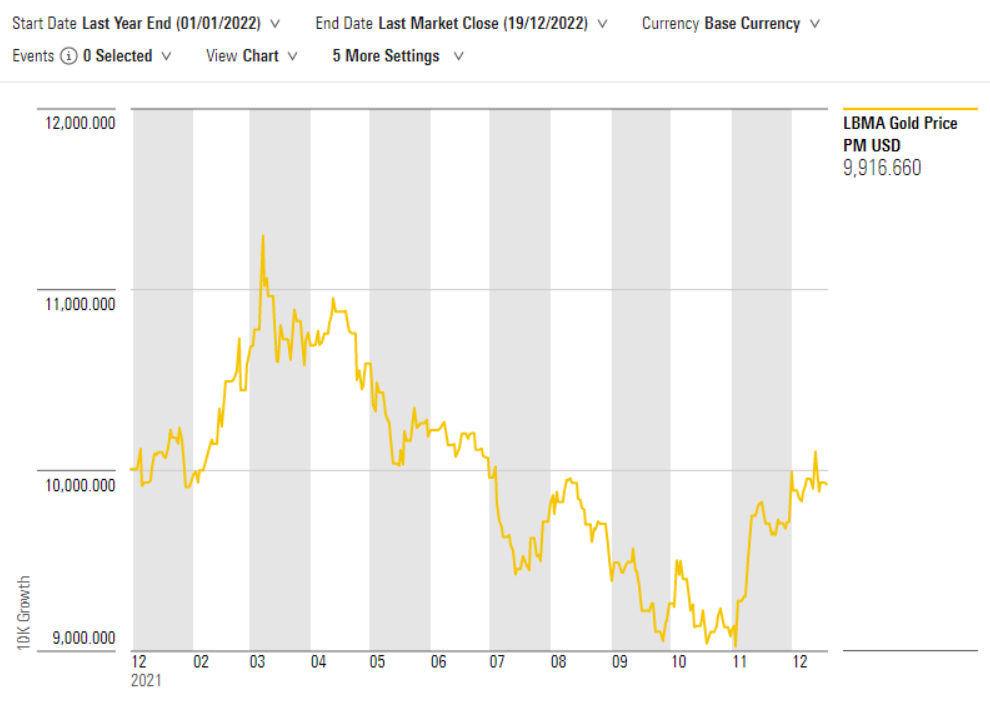990x701 pixels.
Task: Open the Currency Base Currency dropdown
Action: tap(730, 22)
